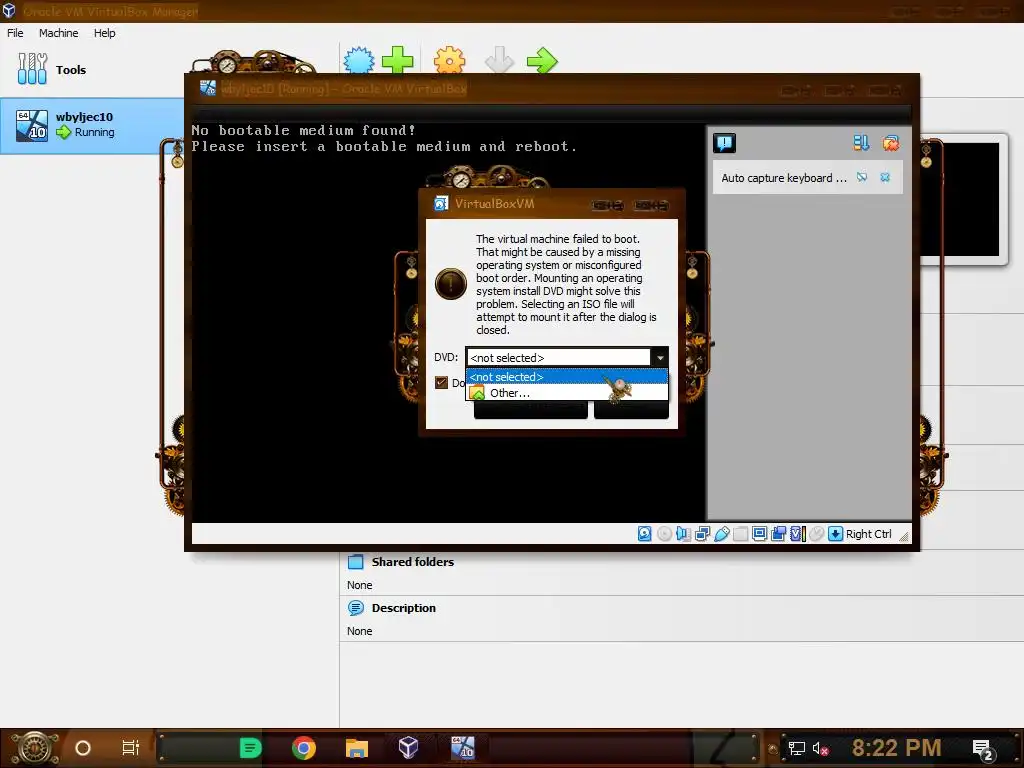Click the hard disk status bar indicator

[x=645, y=534]
